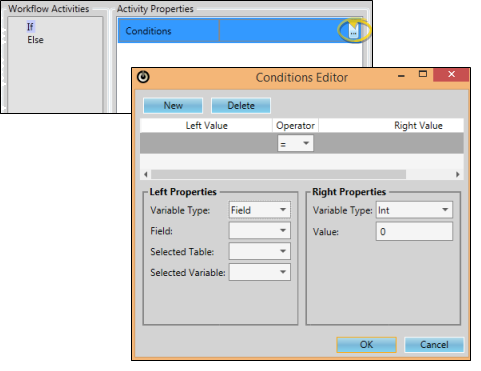Screen dimensions: 481x371
Task: Click the Operator column header
Action: [295, 125]
